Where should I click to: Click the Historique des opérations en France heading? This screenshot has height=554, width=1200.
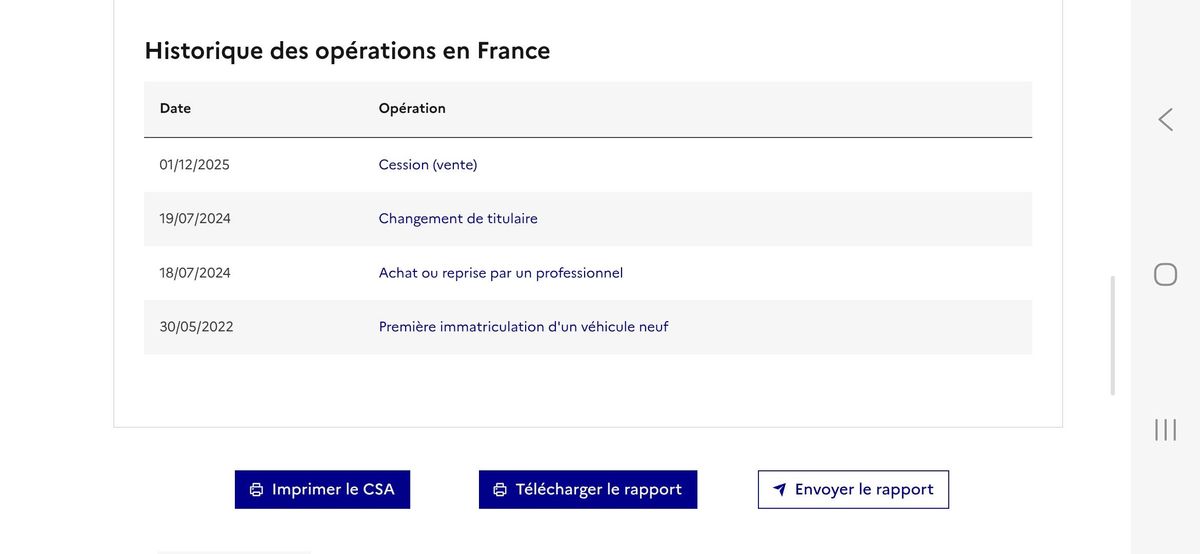[x=347, y=51]
